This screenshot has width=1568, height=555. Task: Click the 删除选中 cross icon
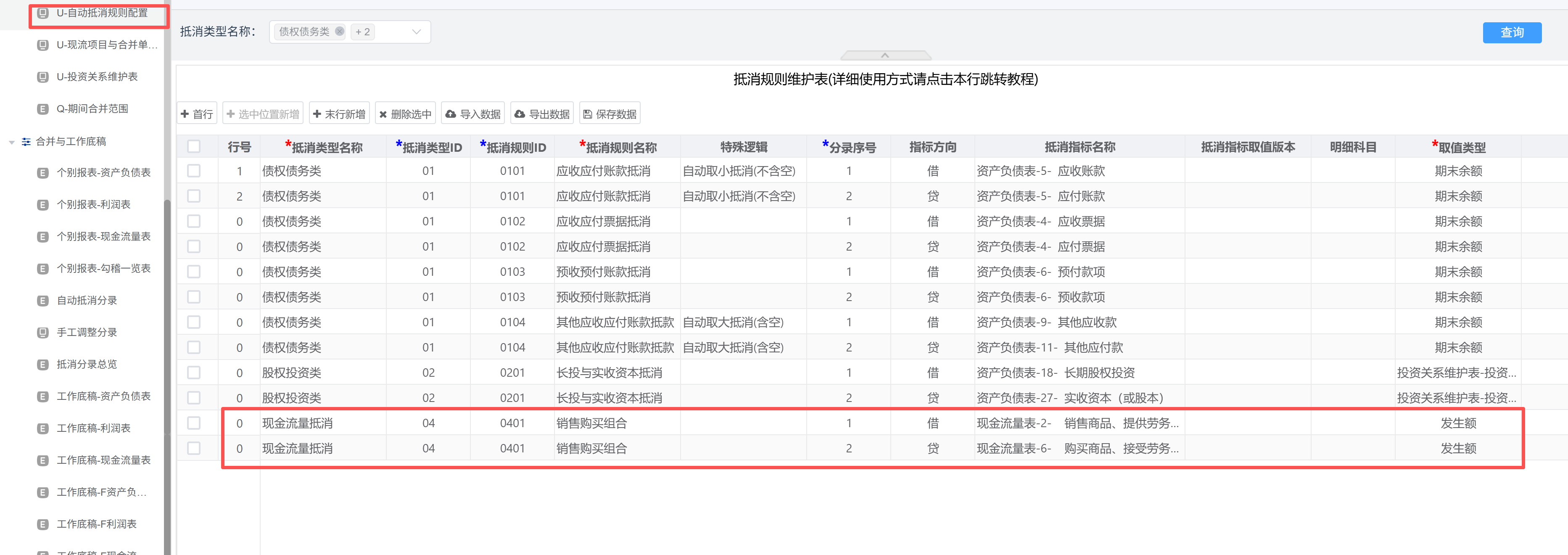point(383,114)
